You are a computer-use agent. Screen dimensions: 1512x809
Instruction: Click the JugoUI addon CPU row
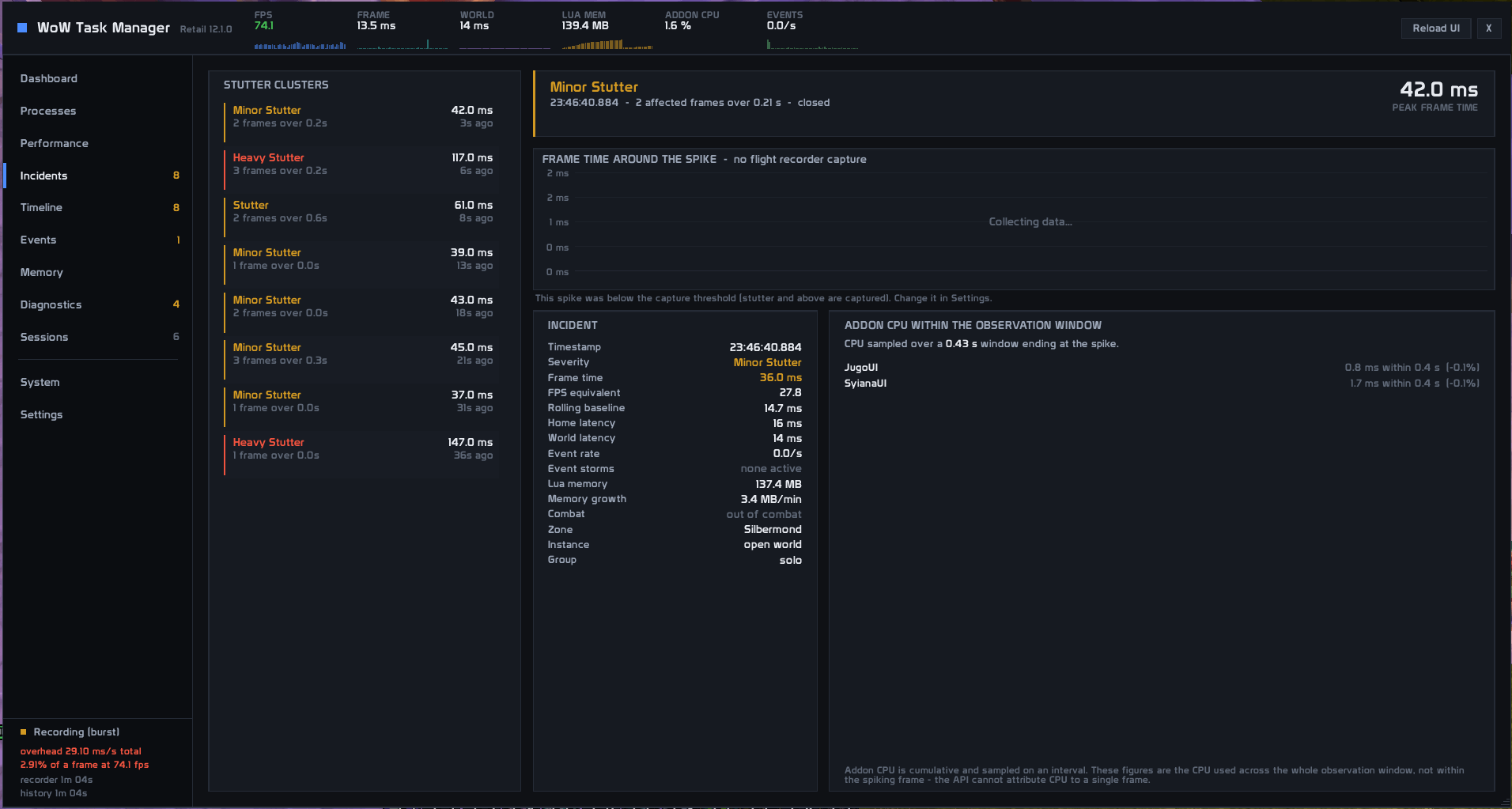point(1162,368)
